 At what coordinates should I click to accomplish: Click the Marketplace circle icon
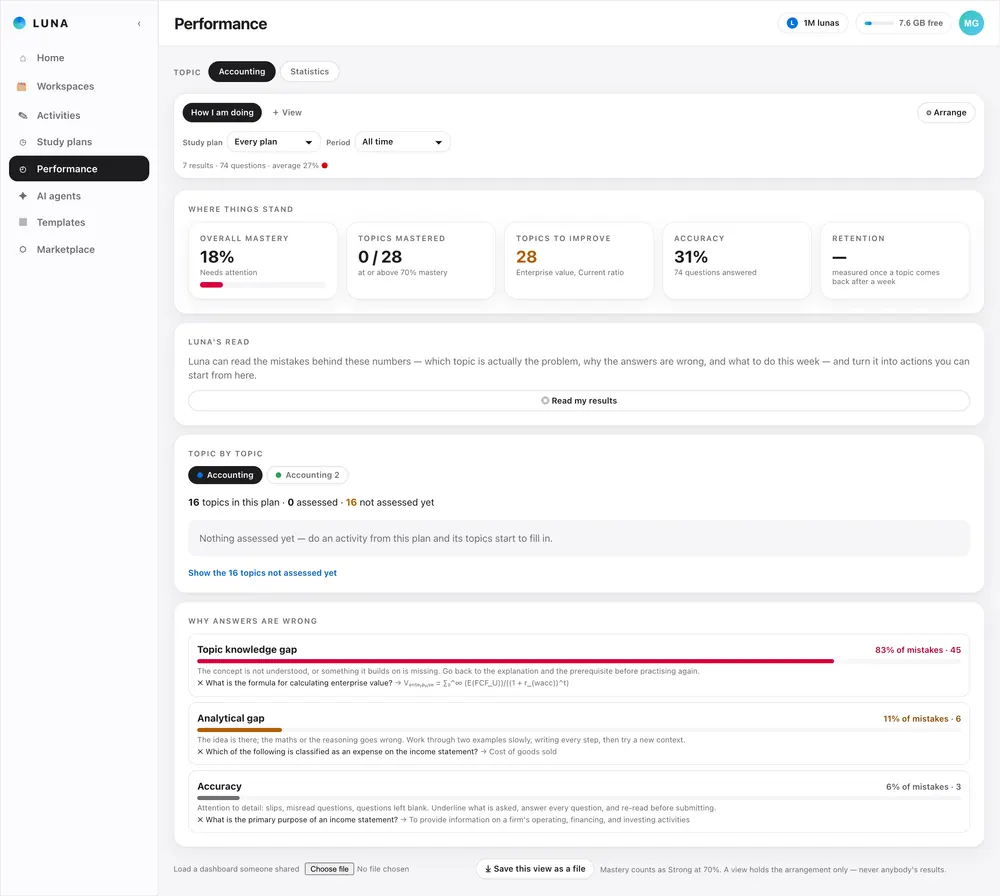point(23,249)
